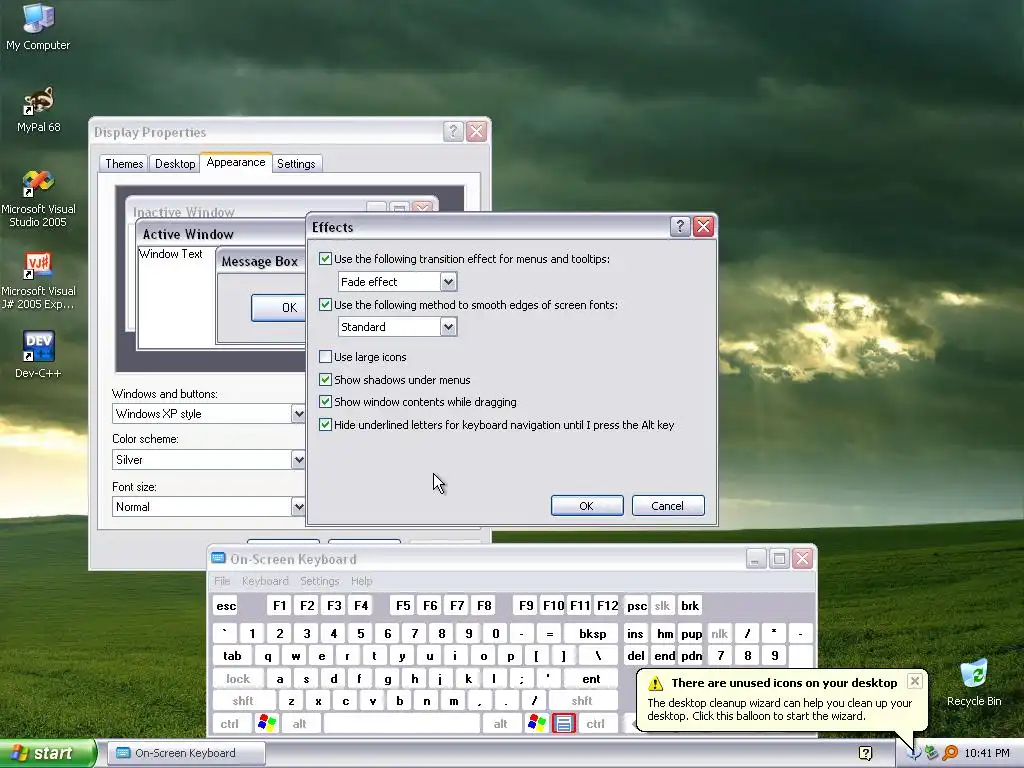
Task: Toggle Show window contents while dragging
Action: coord(325,402)
